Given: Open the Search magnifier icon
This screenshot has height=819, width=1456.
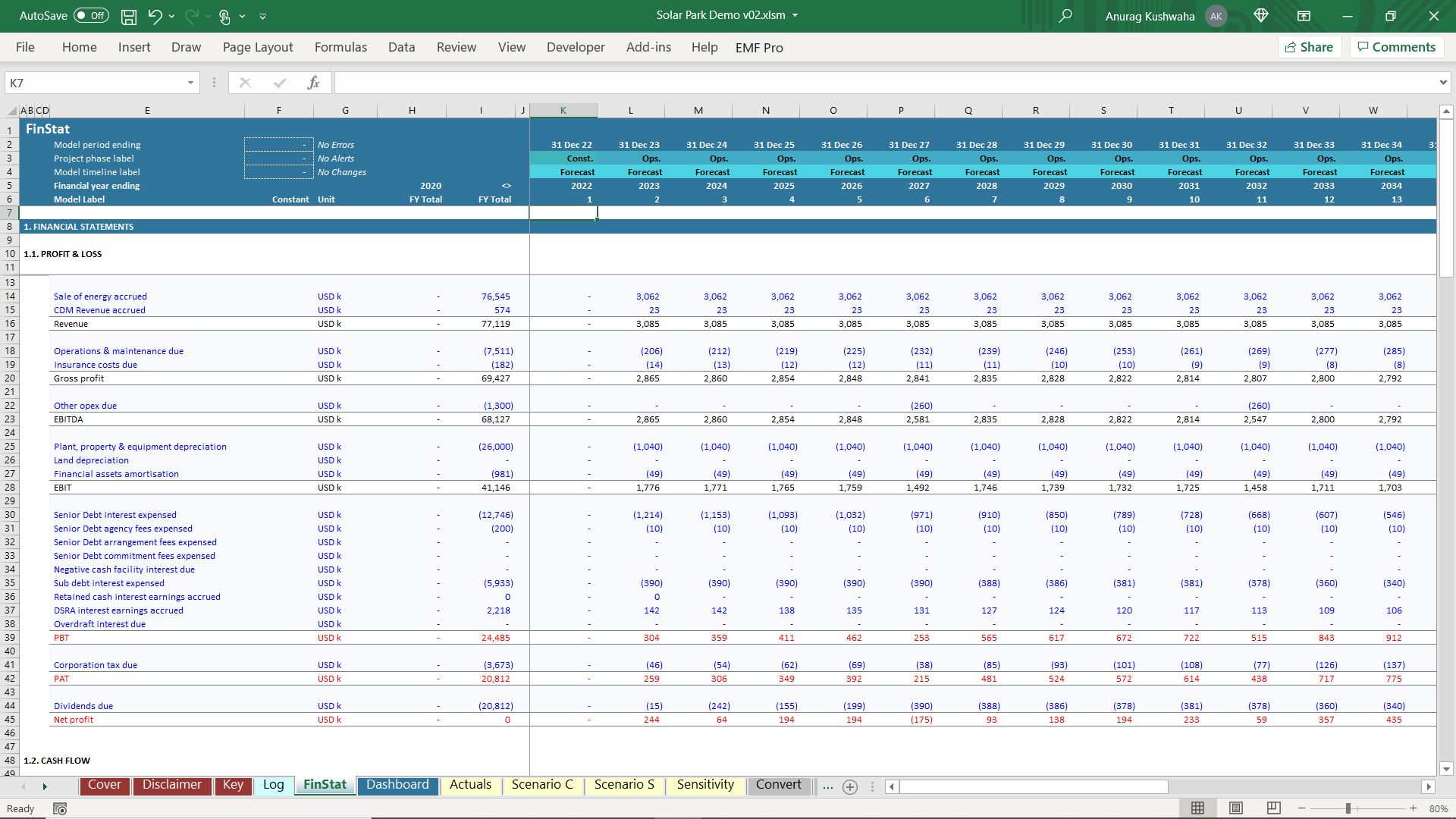Looking at the screenshot, I should 1065,16.
